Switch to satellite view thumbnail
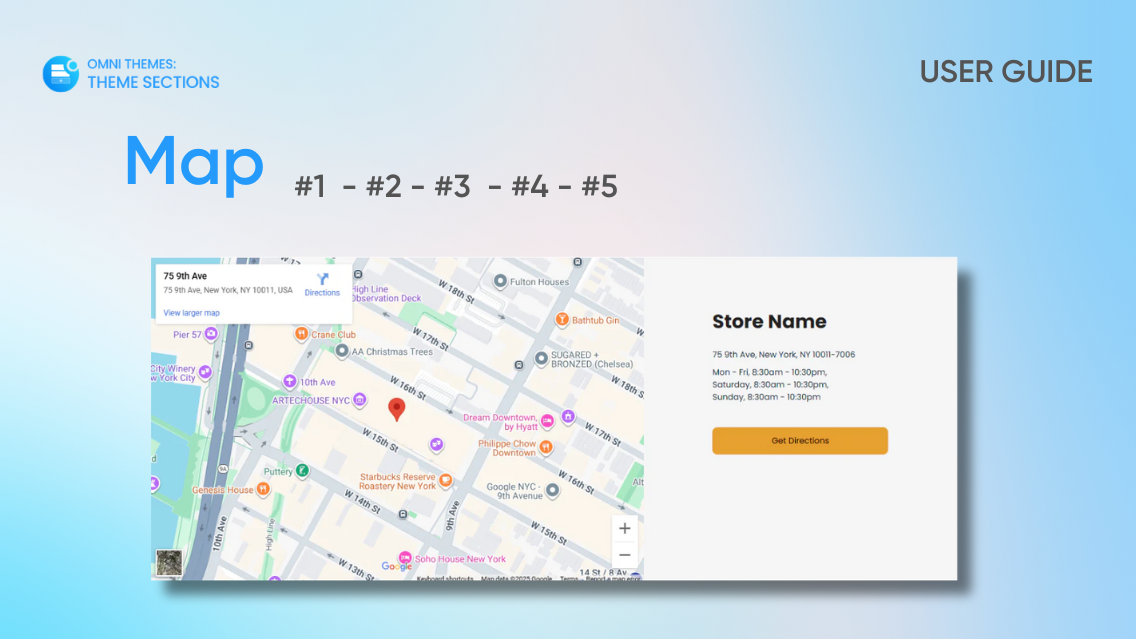1136x639 pixels. (169, 562)
